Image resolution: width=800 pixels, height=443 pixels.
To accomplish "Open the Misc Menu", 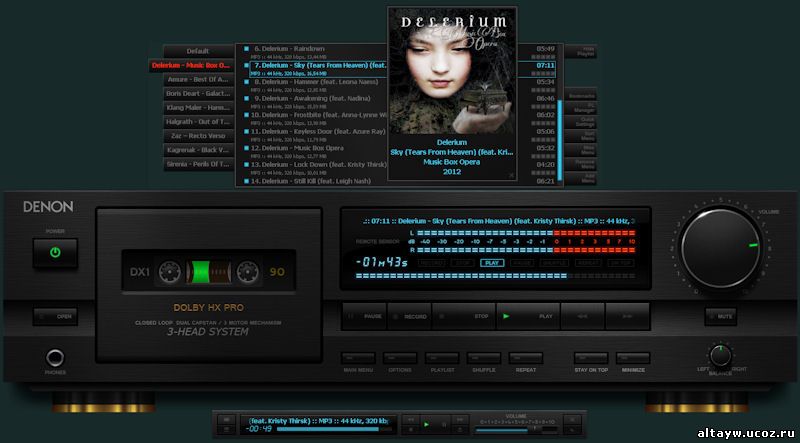I will click(581, 150).
